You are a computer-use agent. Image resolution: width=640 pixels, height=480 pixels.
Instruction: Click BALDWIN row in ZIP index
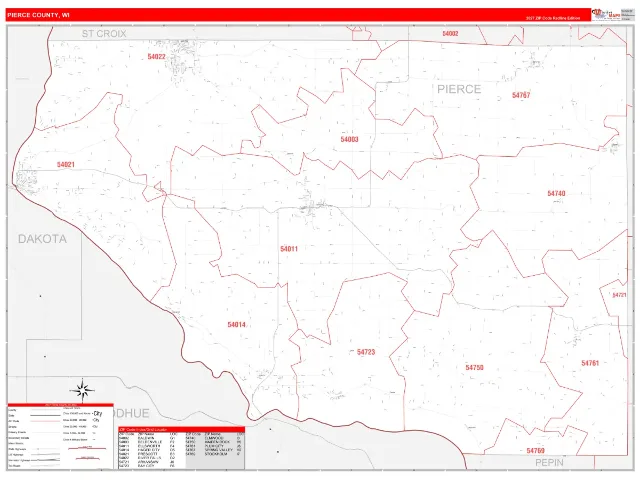coord(149,438)
